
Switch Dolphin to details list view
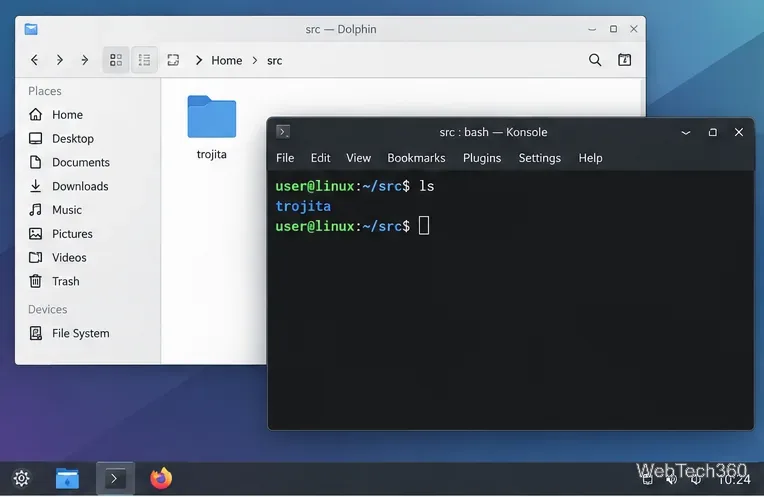pyautogui.click(x=144, y=60)
